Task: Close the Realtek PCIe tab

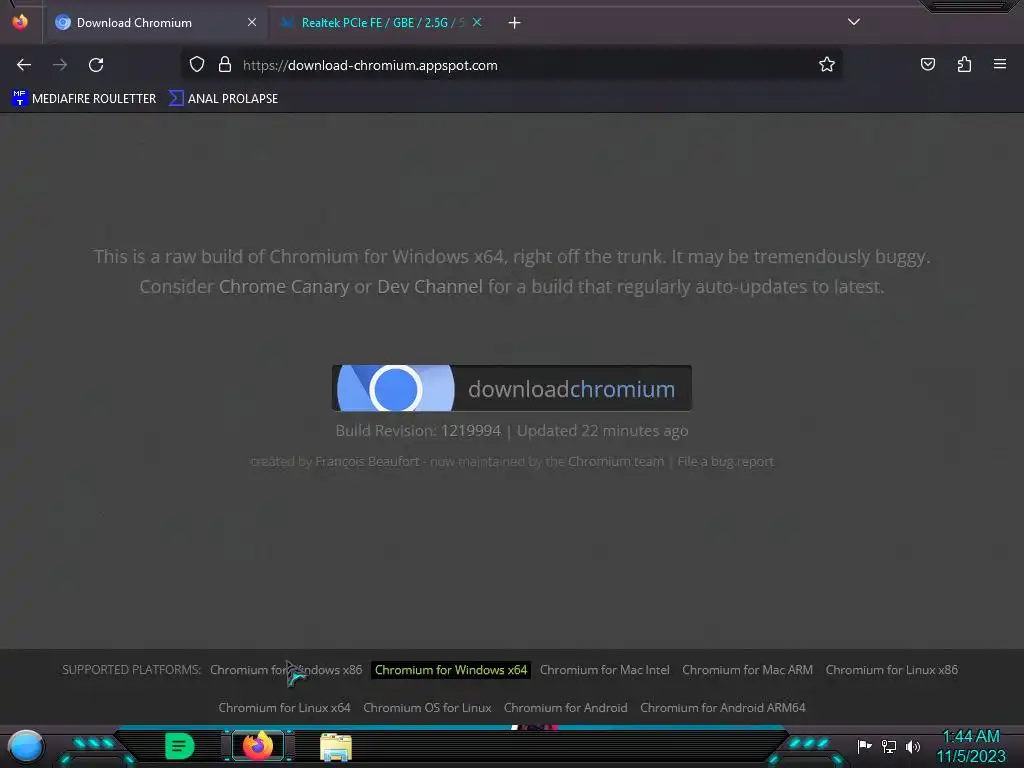Action: point(477,22)
